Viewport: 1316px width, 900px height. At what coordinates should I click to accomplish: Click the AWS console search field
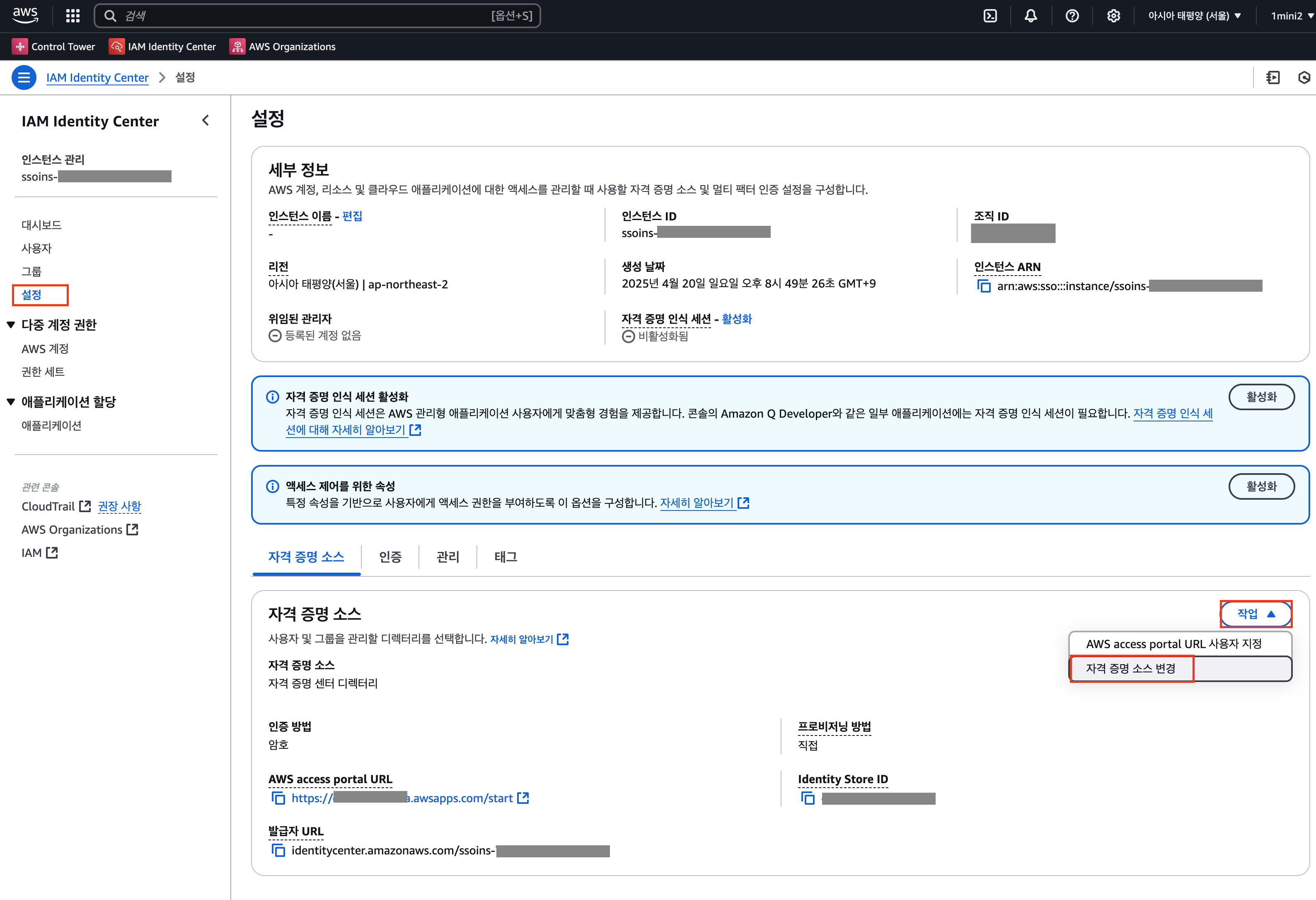coord(306,16)
